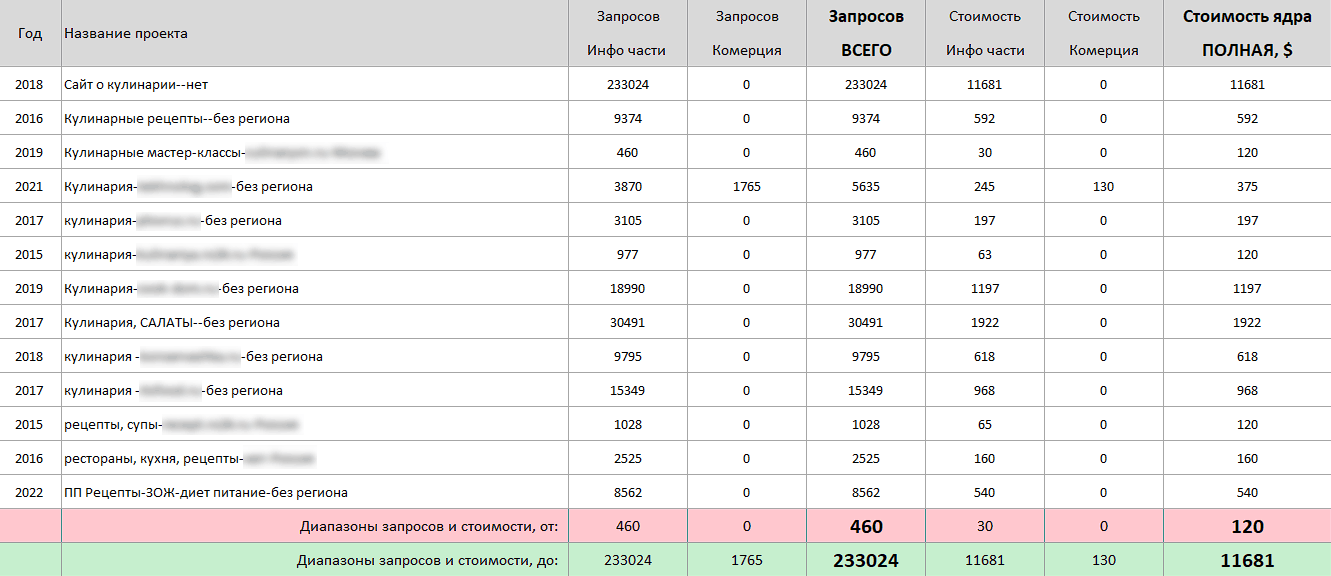The height and width of the screenshot is (576, 1331).
Task: Click the "Запросов ВСЕГО" column header
Action: pos(865,33)
